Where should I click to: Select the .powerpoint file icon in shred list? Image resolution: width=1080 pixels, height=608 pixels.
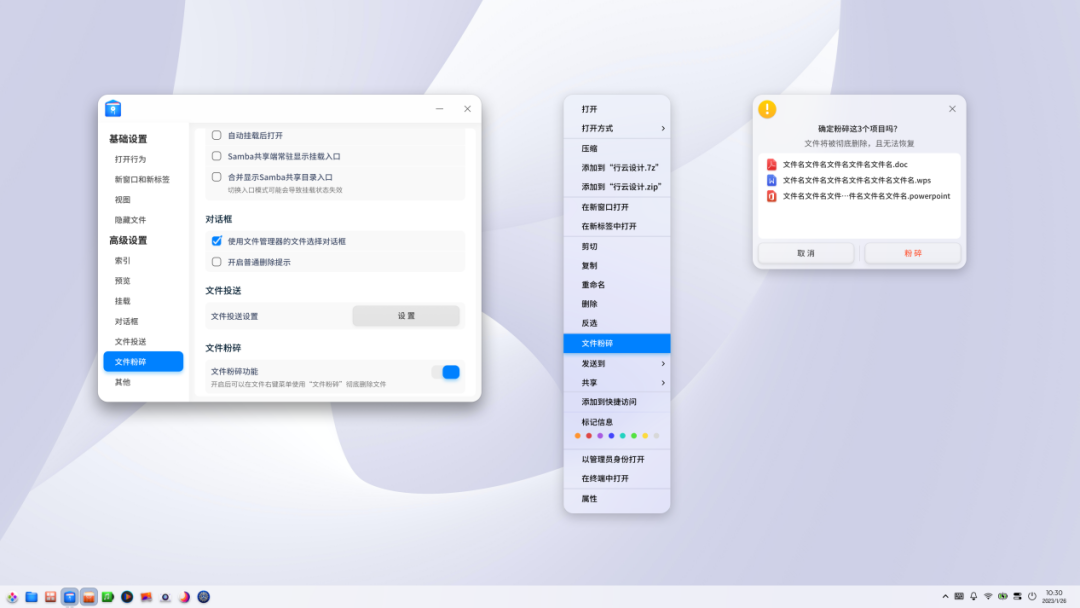771,196
